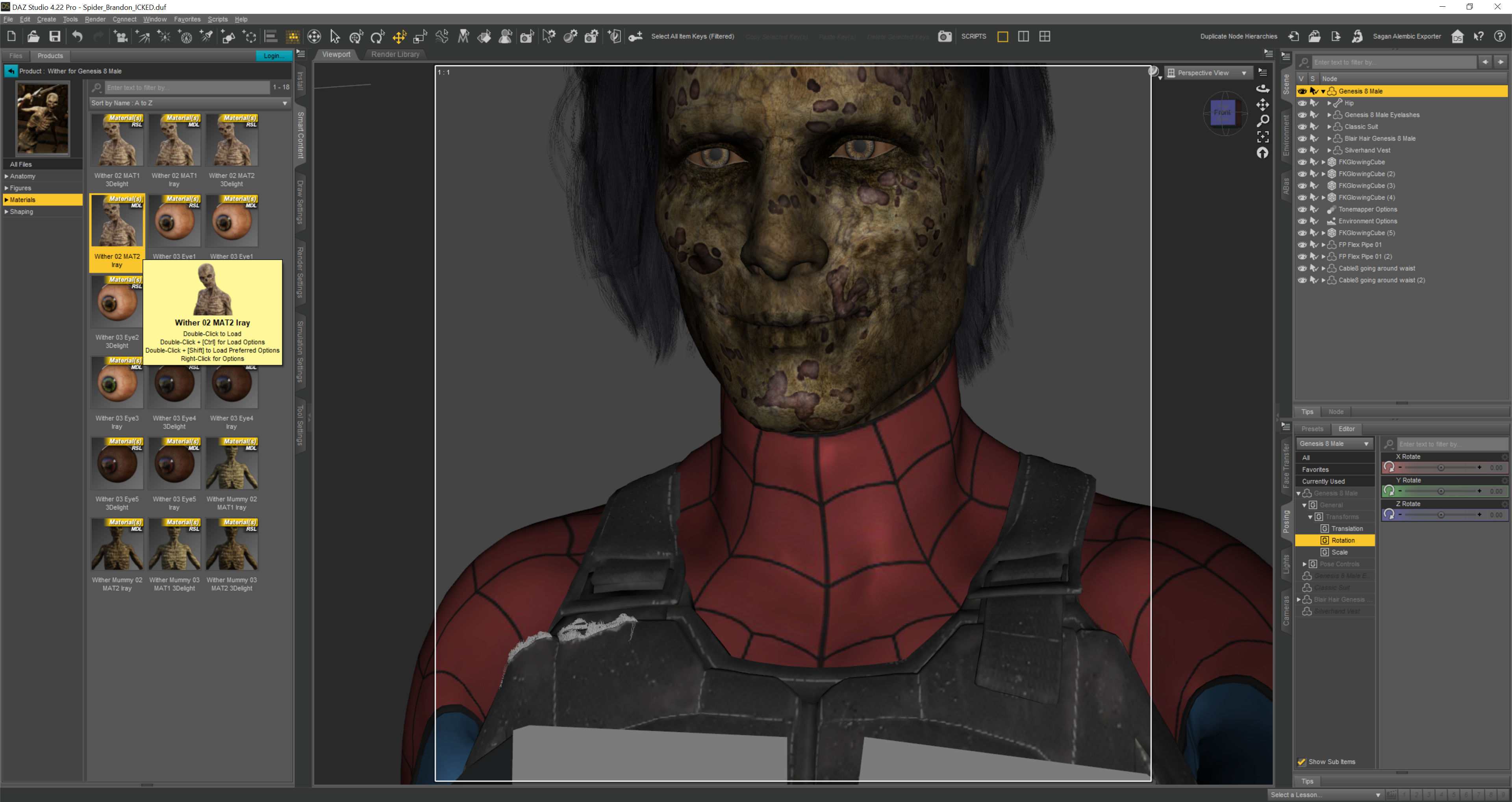Switch to the Presets tab
Image resolution: width=1512 pixels, height=802 pixels.
coord(1312,429)
